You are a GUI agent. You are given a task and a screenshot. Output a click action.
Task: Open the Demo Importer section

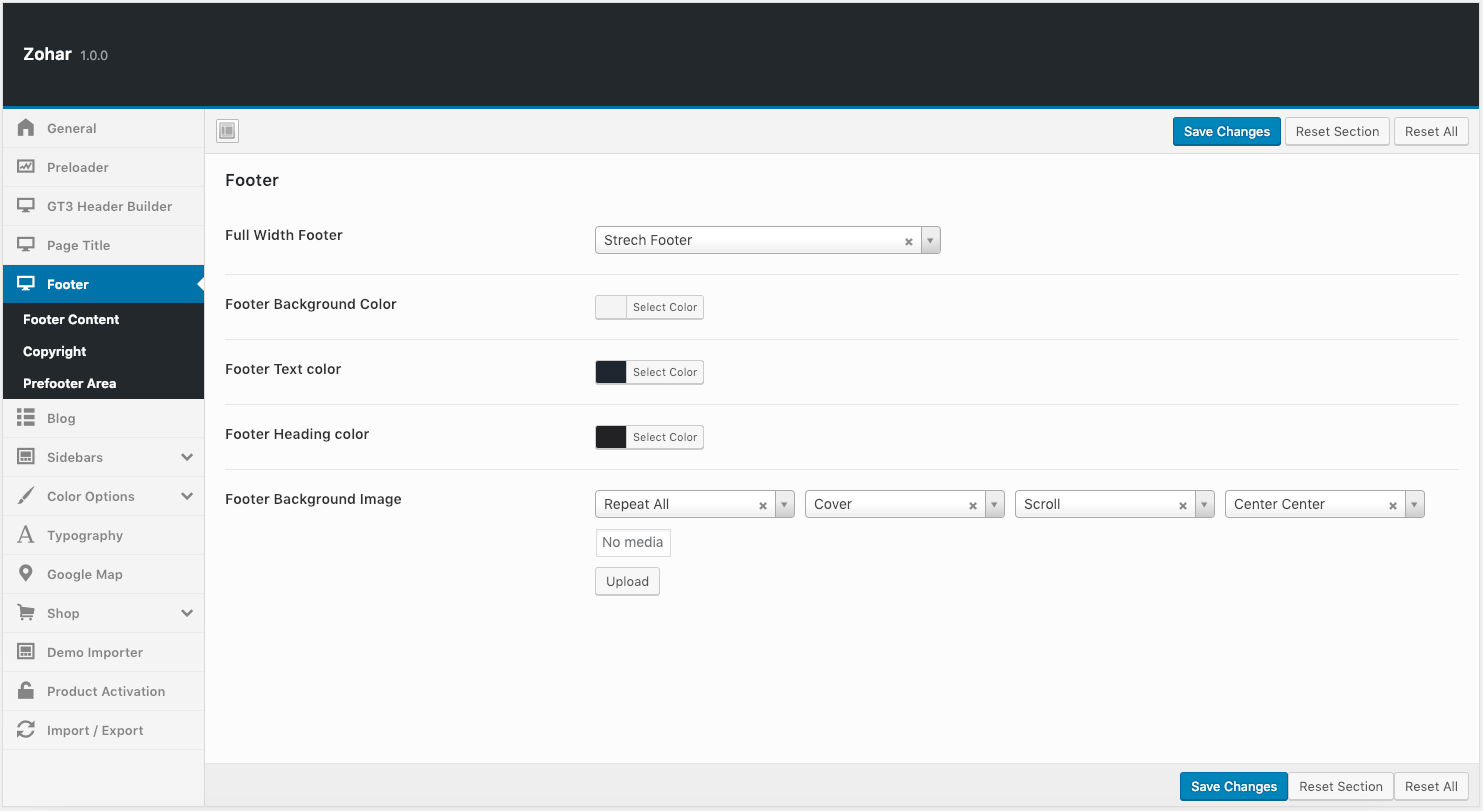click(103, 652)
